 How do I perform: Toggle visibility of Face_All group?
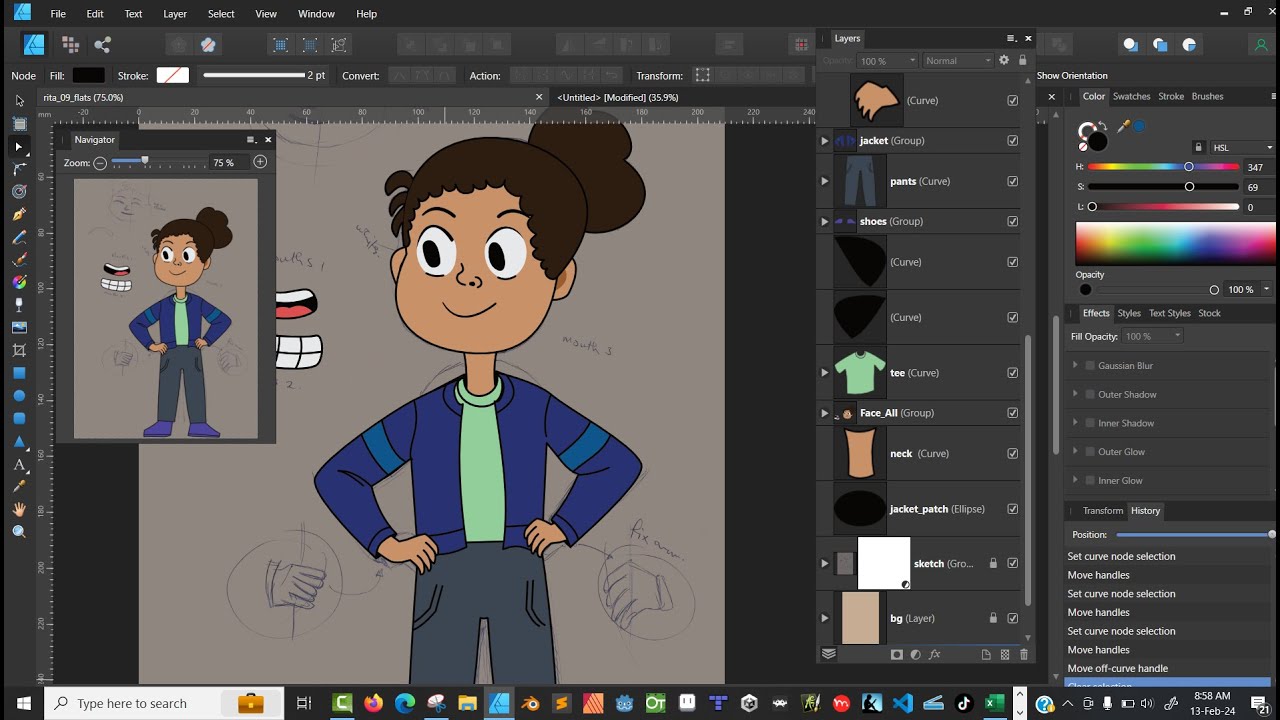[x=1013, y=413]
